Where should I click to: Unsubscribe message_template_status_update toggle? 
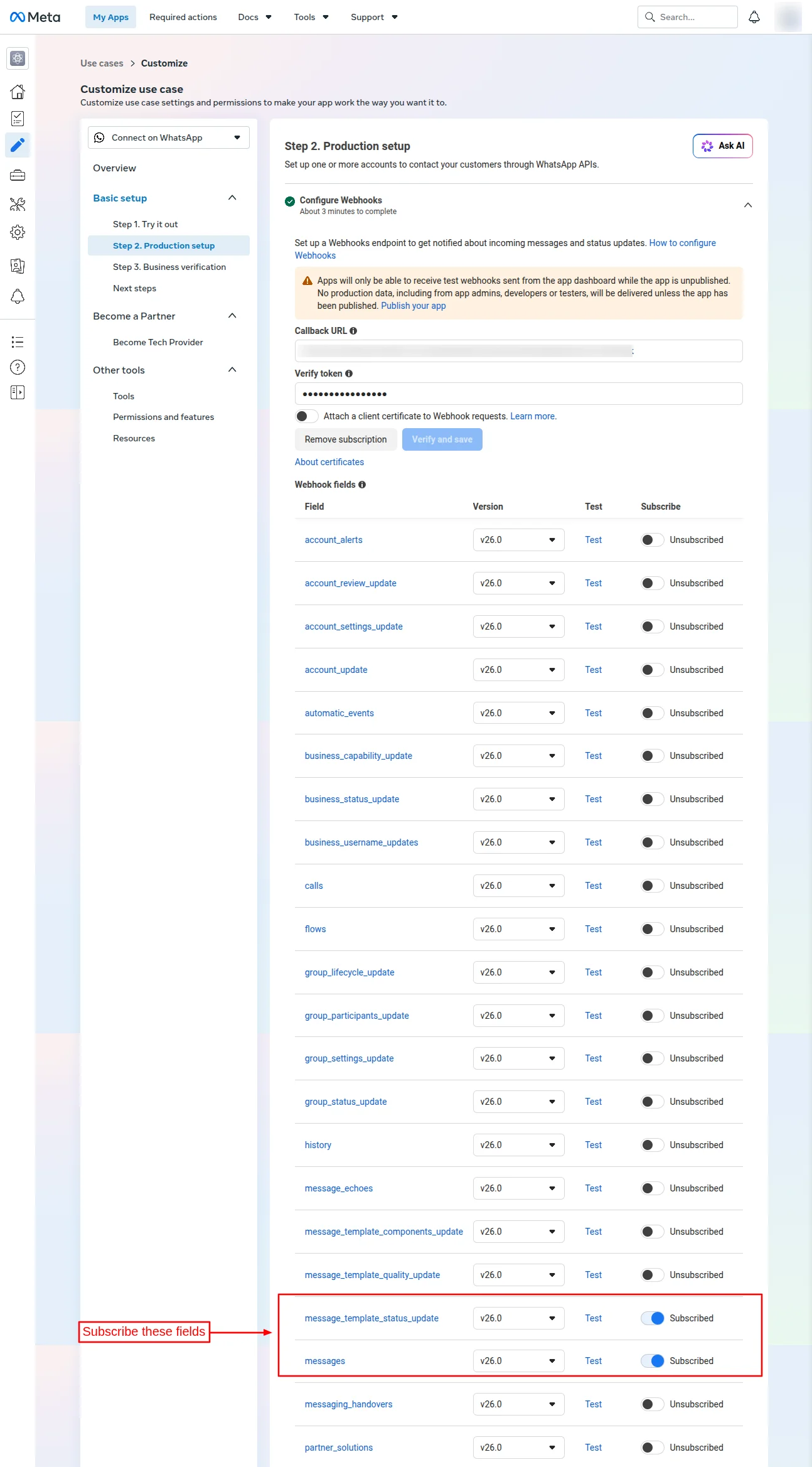click(x=652, y=1318)
